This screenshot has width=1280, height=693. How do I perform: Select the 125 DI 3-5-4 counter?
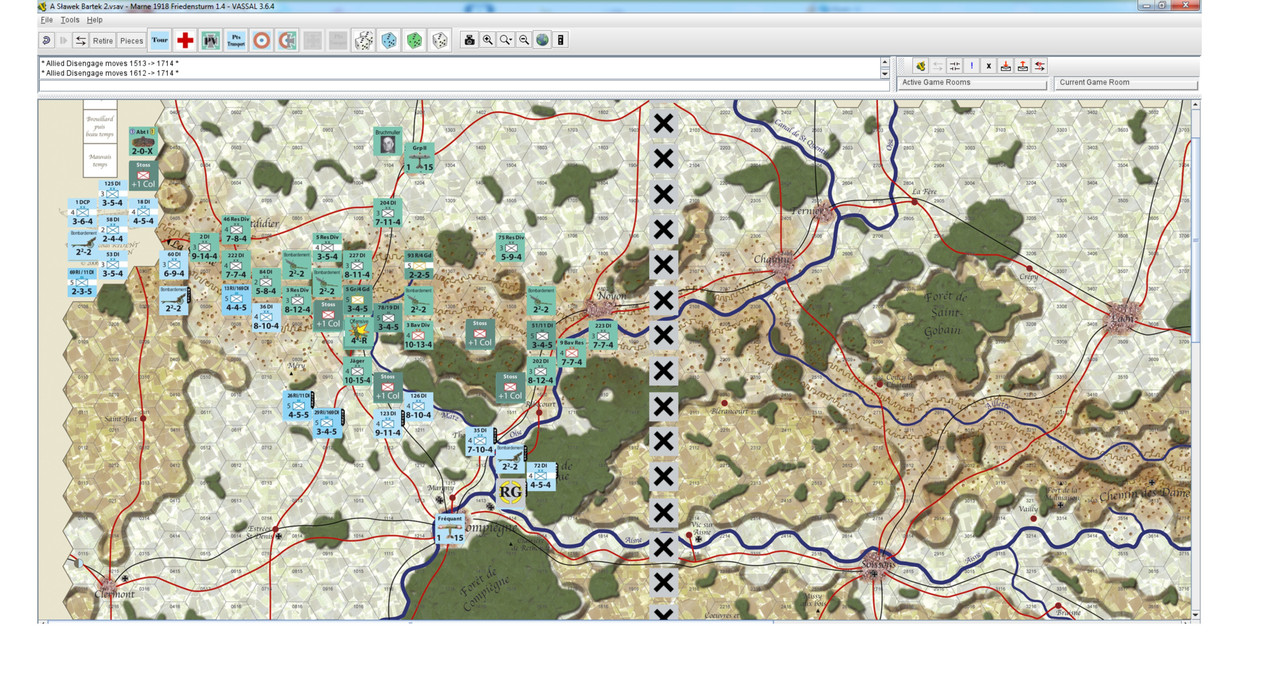112,195
